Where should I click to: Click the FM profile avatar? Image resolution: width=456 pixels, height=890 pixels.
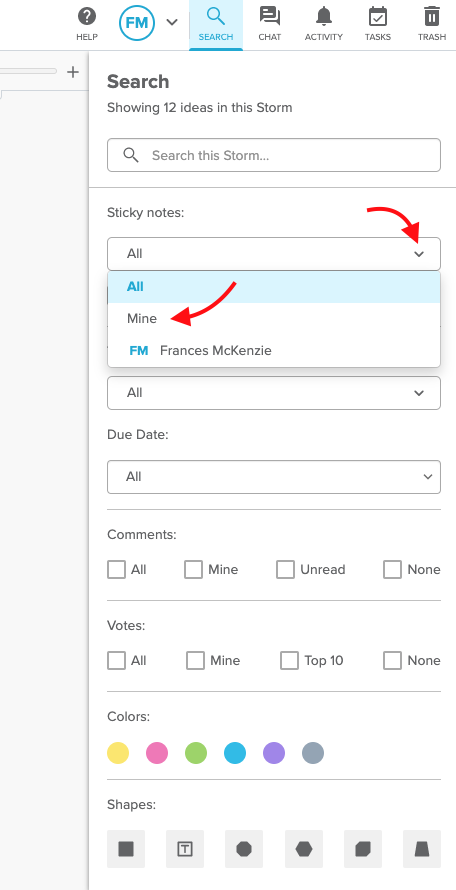(x=137, y=23)
